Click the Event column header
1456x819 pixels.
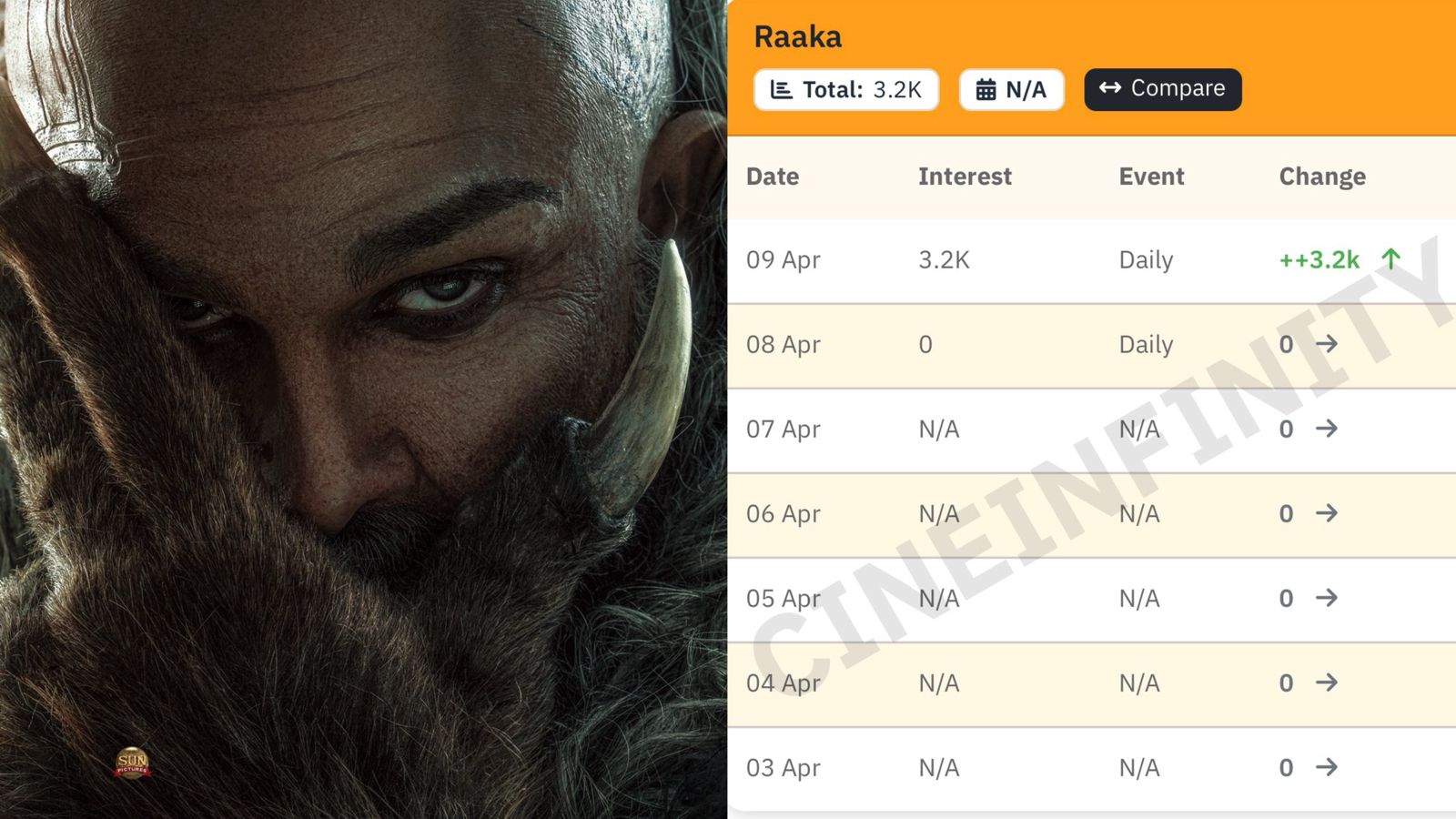(1151, 177)
